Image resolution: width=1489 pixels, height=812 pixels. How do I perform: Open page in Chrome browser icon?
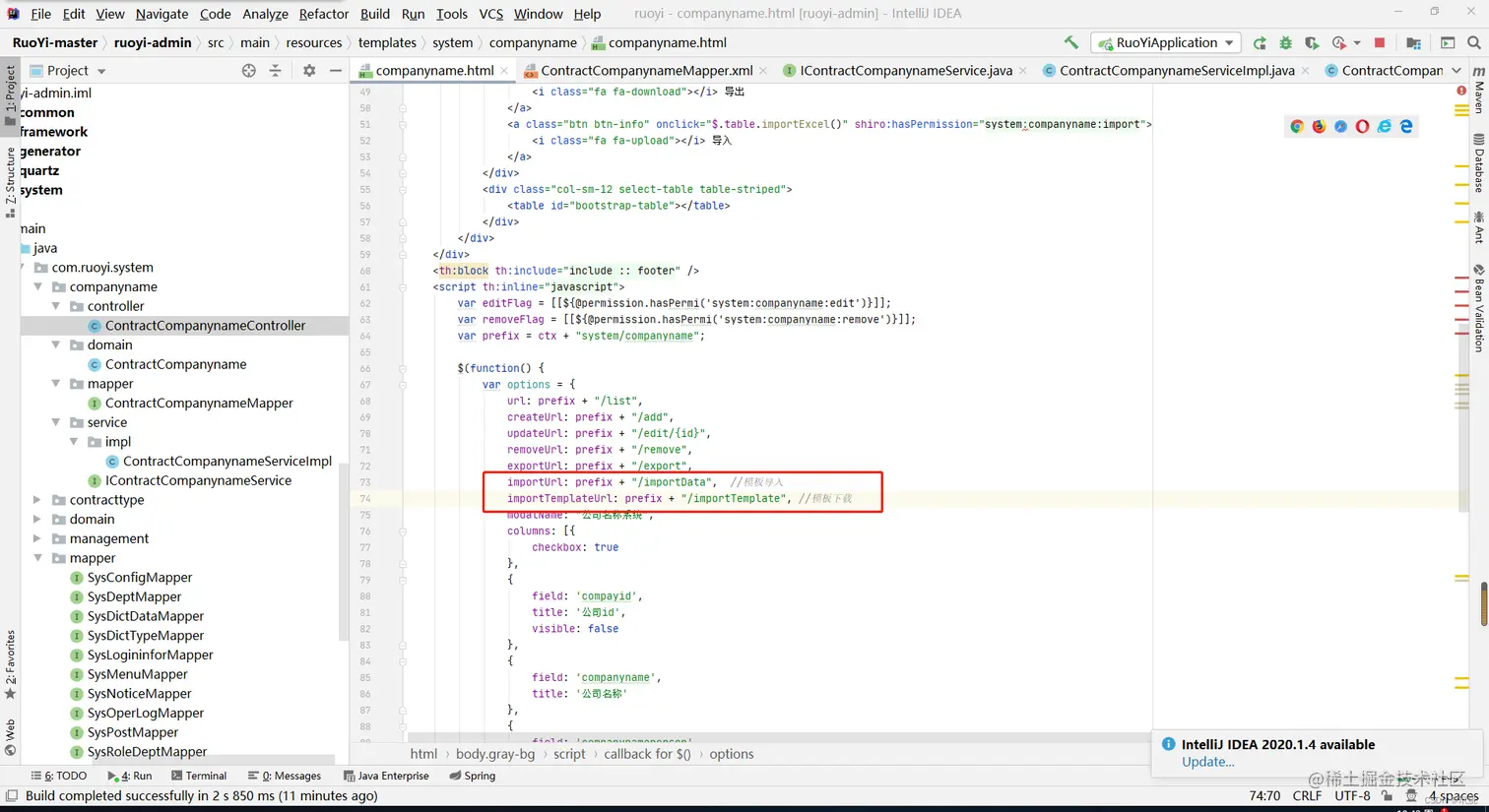click(1297, 126)
